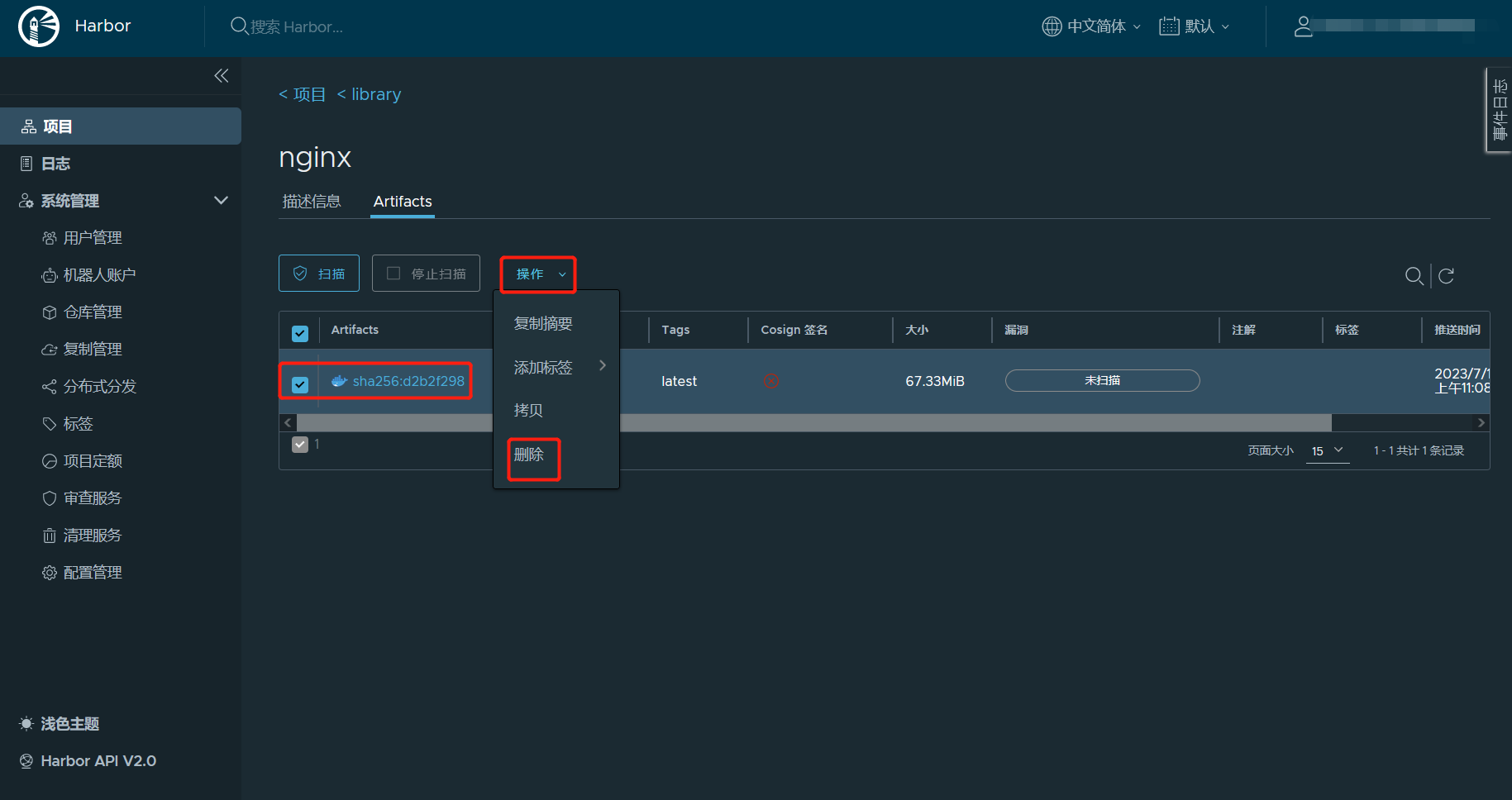This screenshot has height=800, width=1512.
Task: Click the Tags column header
Action: click(675, 330)
